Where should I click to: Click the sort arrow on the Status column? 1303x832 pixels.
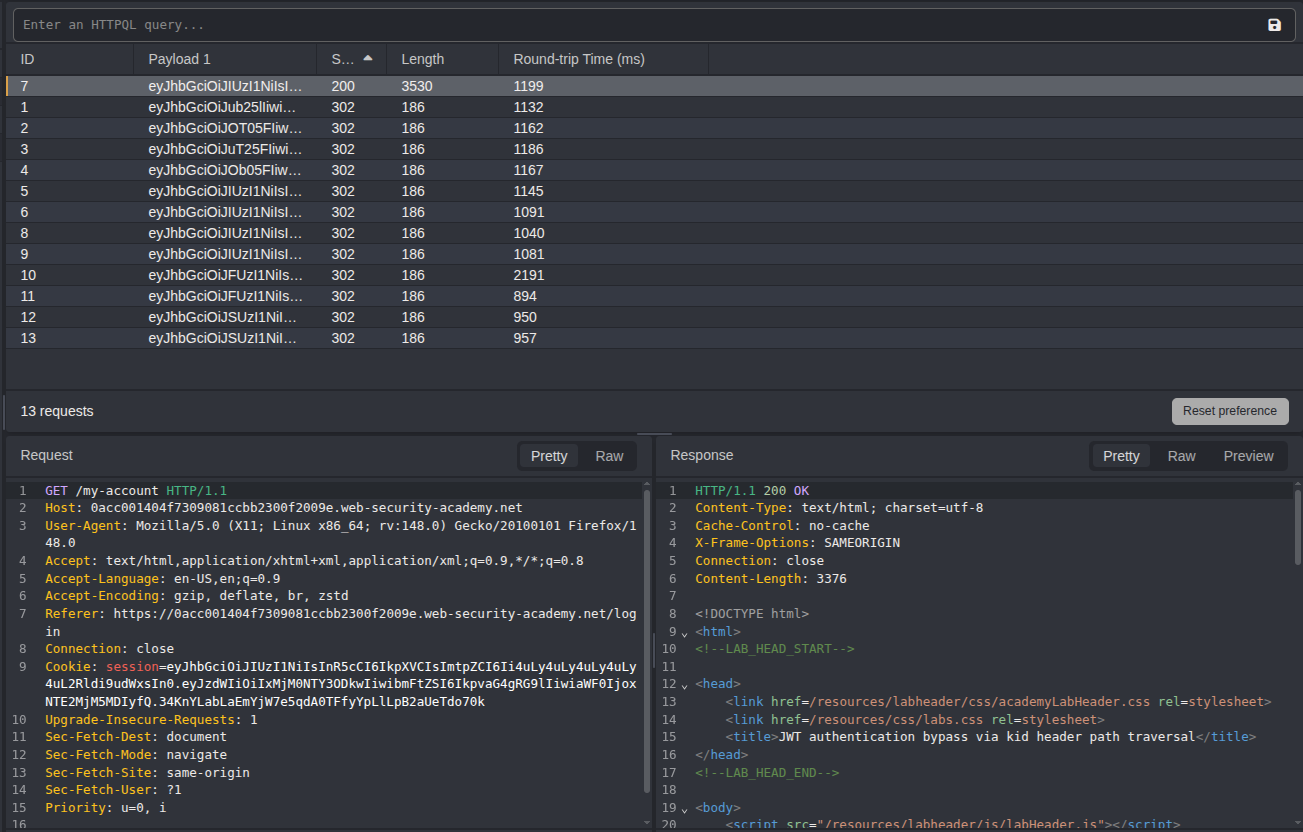coord(368,59)
